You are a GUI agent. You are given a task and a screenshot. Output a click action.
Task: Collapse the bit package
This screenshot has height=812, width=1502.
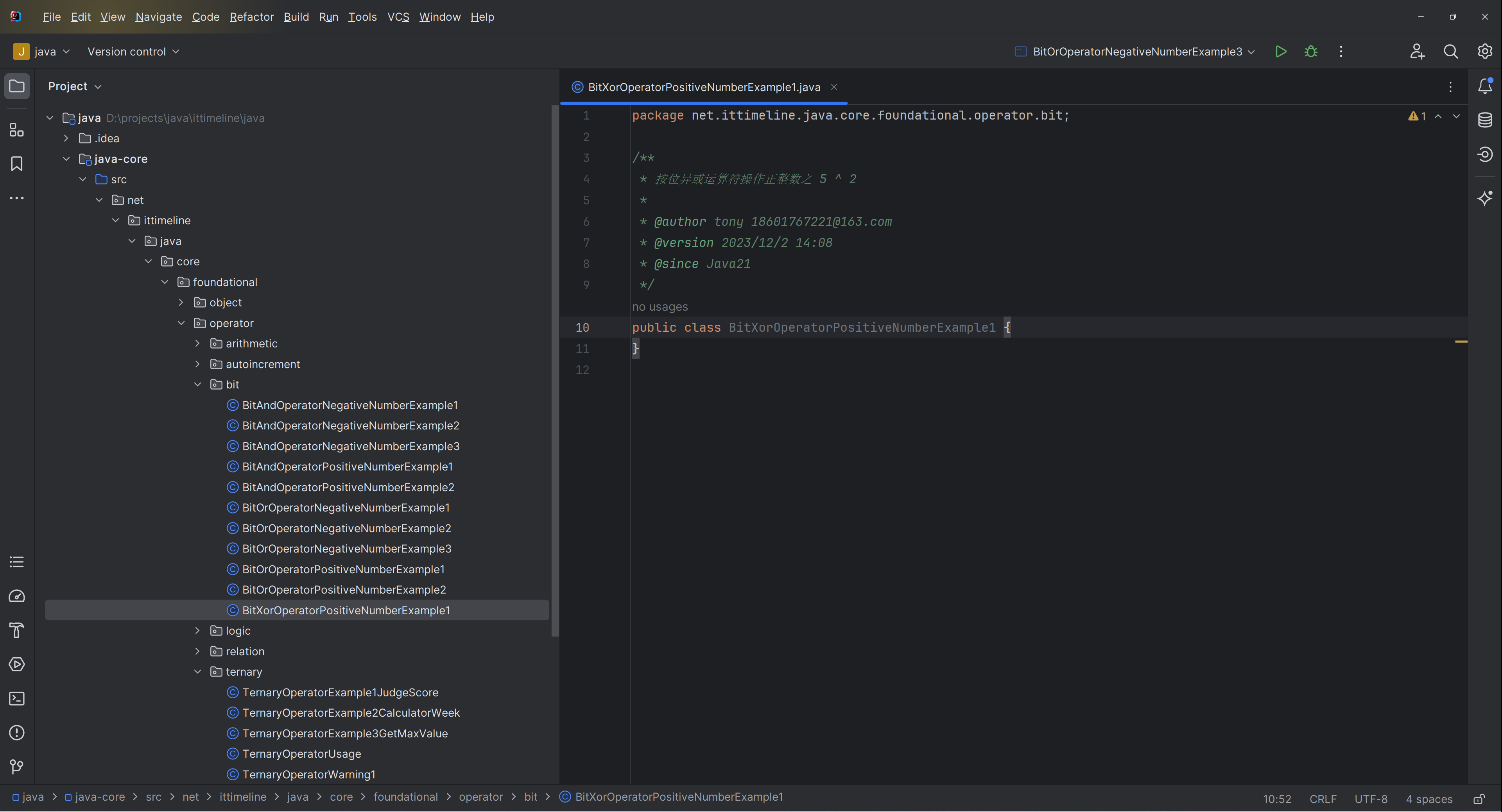(197, 385)
